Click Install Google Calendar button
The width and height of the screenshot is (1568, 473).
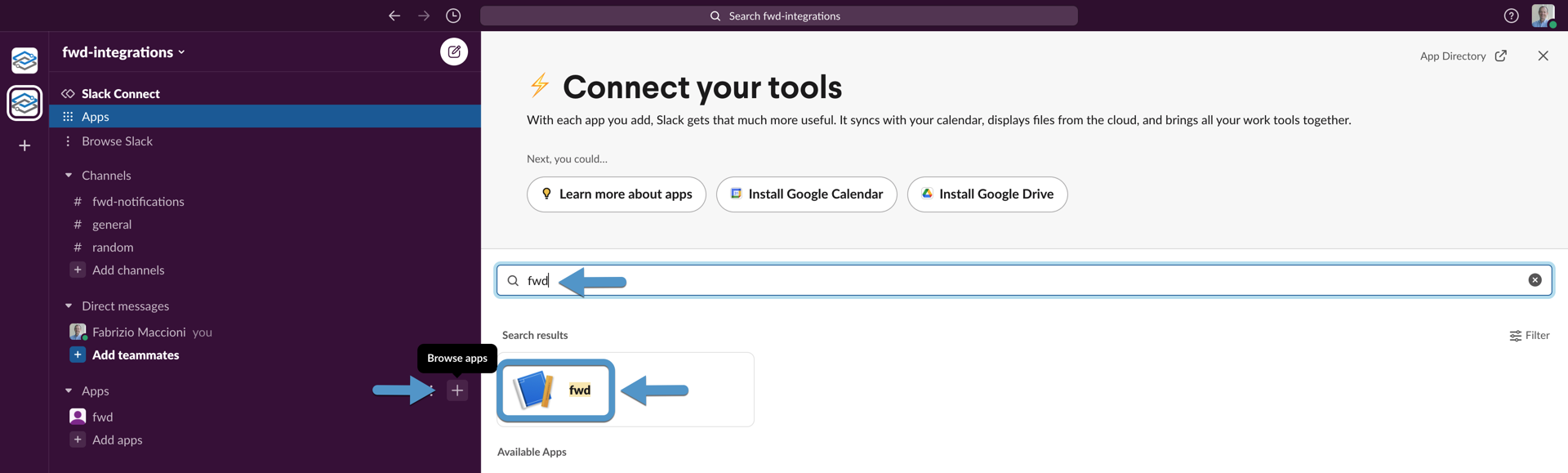coord(807,194)
